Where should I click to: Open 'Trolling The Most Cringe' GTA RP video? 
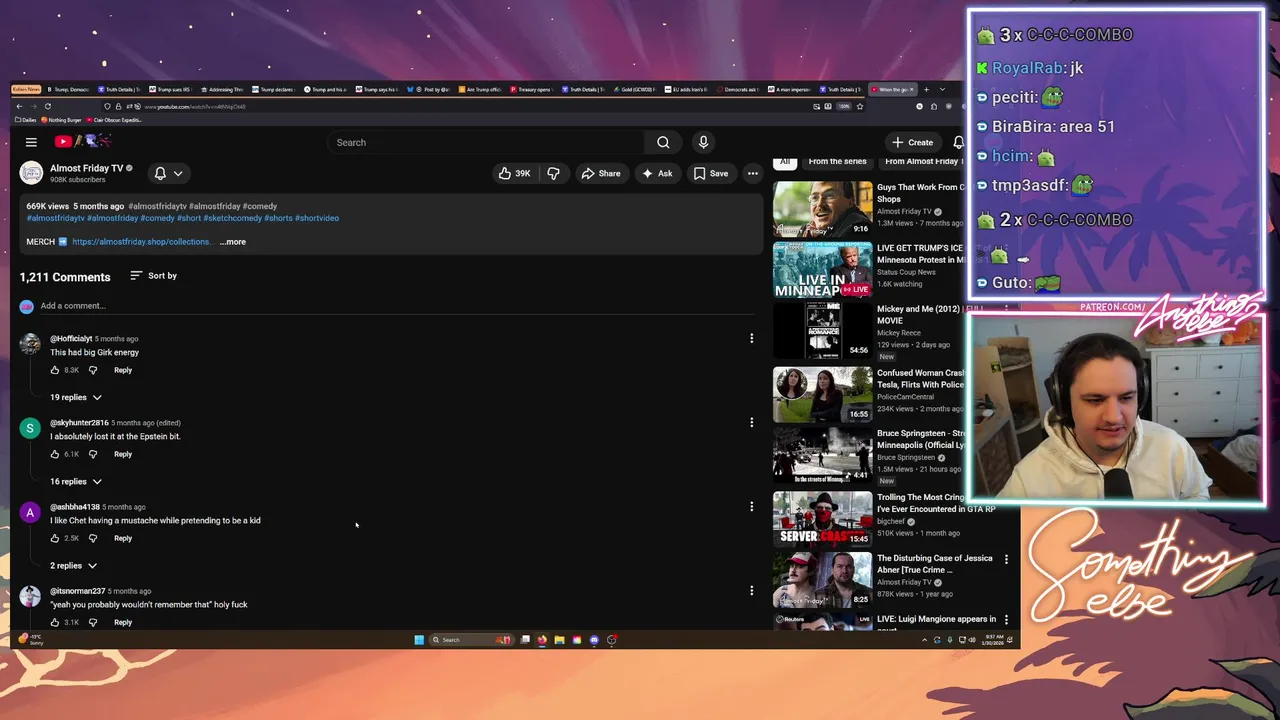(822, 517)
